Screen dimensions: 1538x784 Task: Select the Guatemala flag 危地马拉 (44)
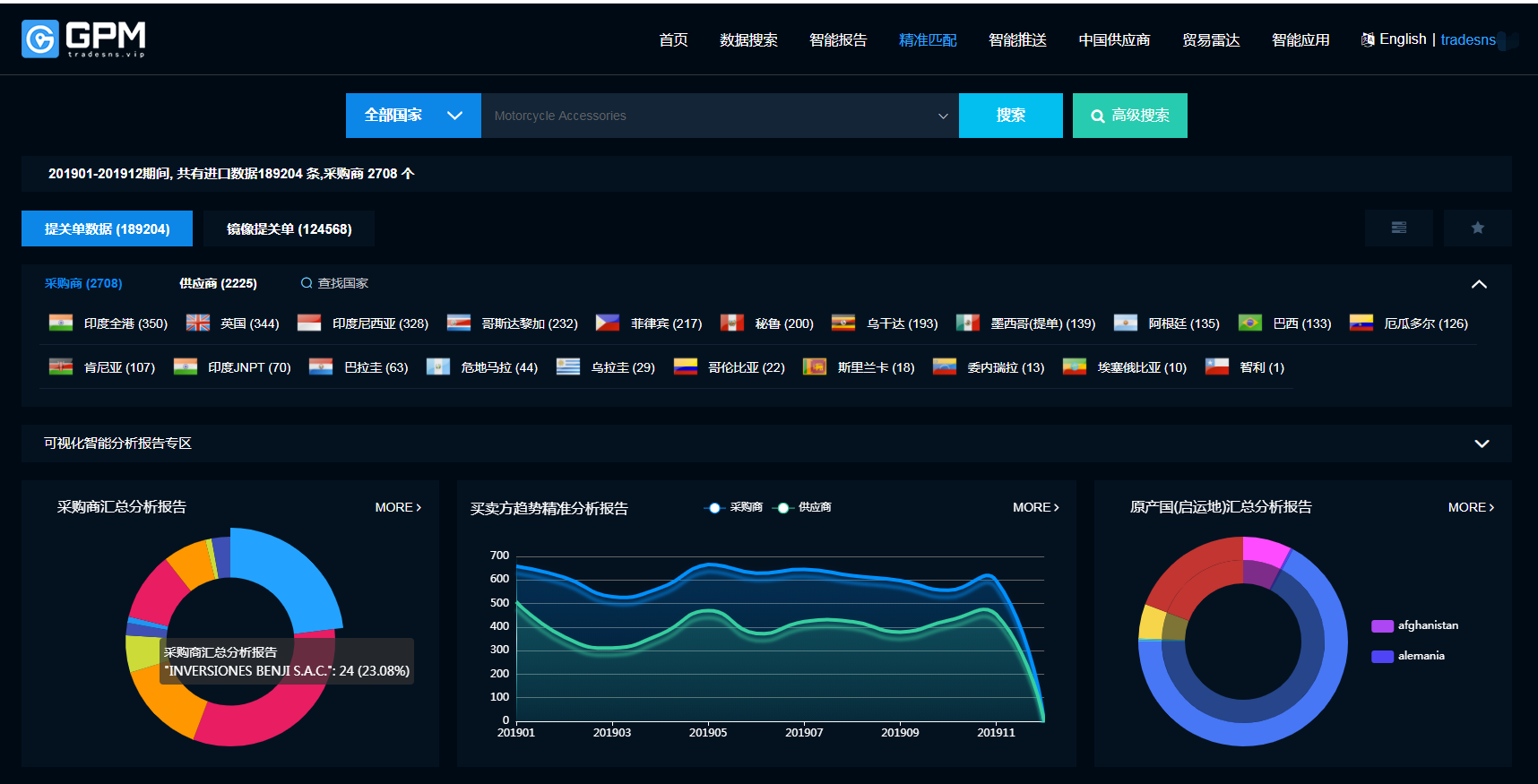[438, 366]
